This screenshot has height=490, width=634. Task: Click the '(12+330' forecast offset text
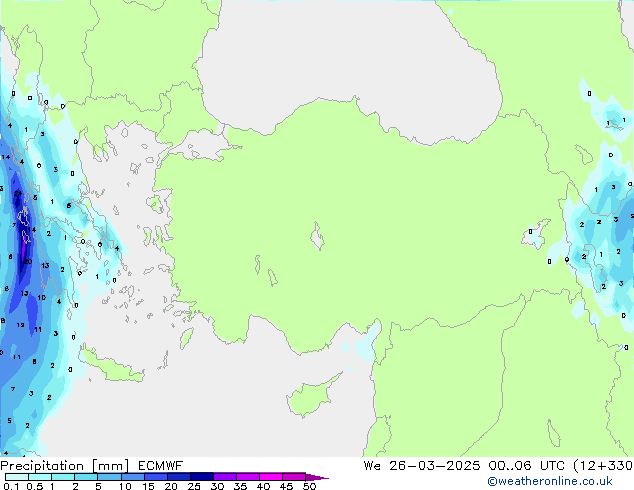603,466
